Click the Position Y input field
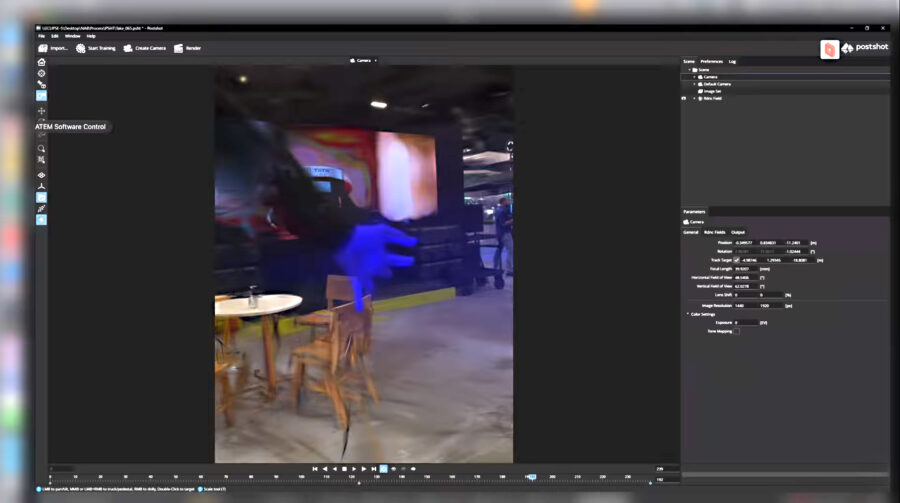 pos(771,243)
